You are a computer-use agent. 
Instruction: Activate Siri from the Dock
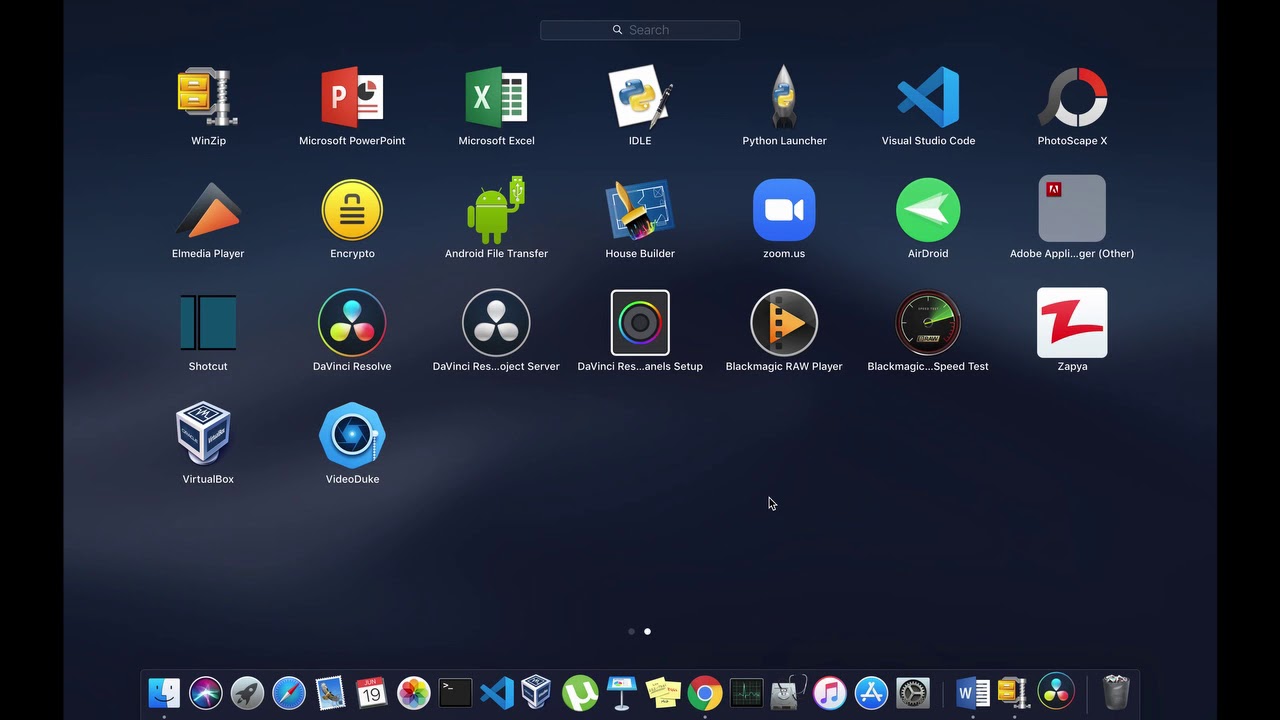[x=206, y=693]
